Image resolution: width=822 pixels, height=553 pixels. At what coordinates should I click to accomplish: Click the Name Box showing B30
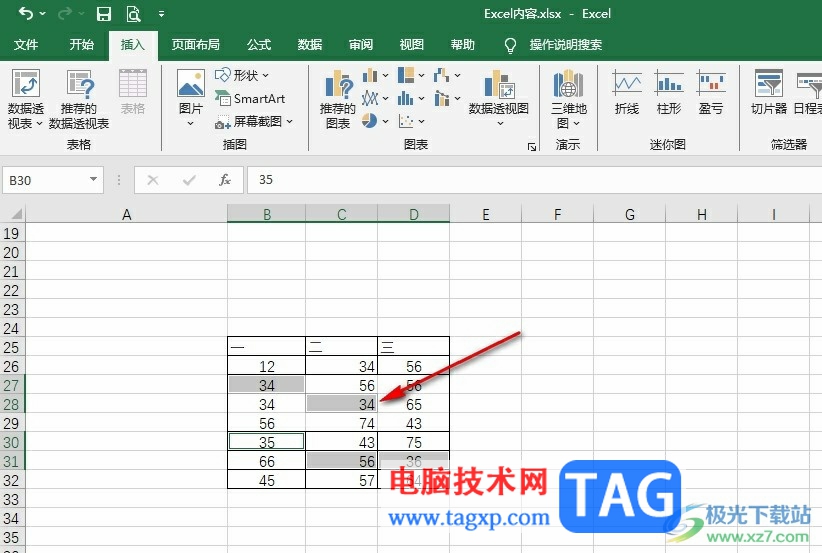click(x=46, y=180)
